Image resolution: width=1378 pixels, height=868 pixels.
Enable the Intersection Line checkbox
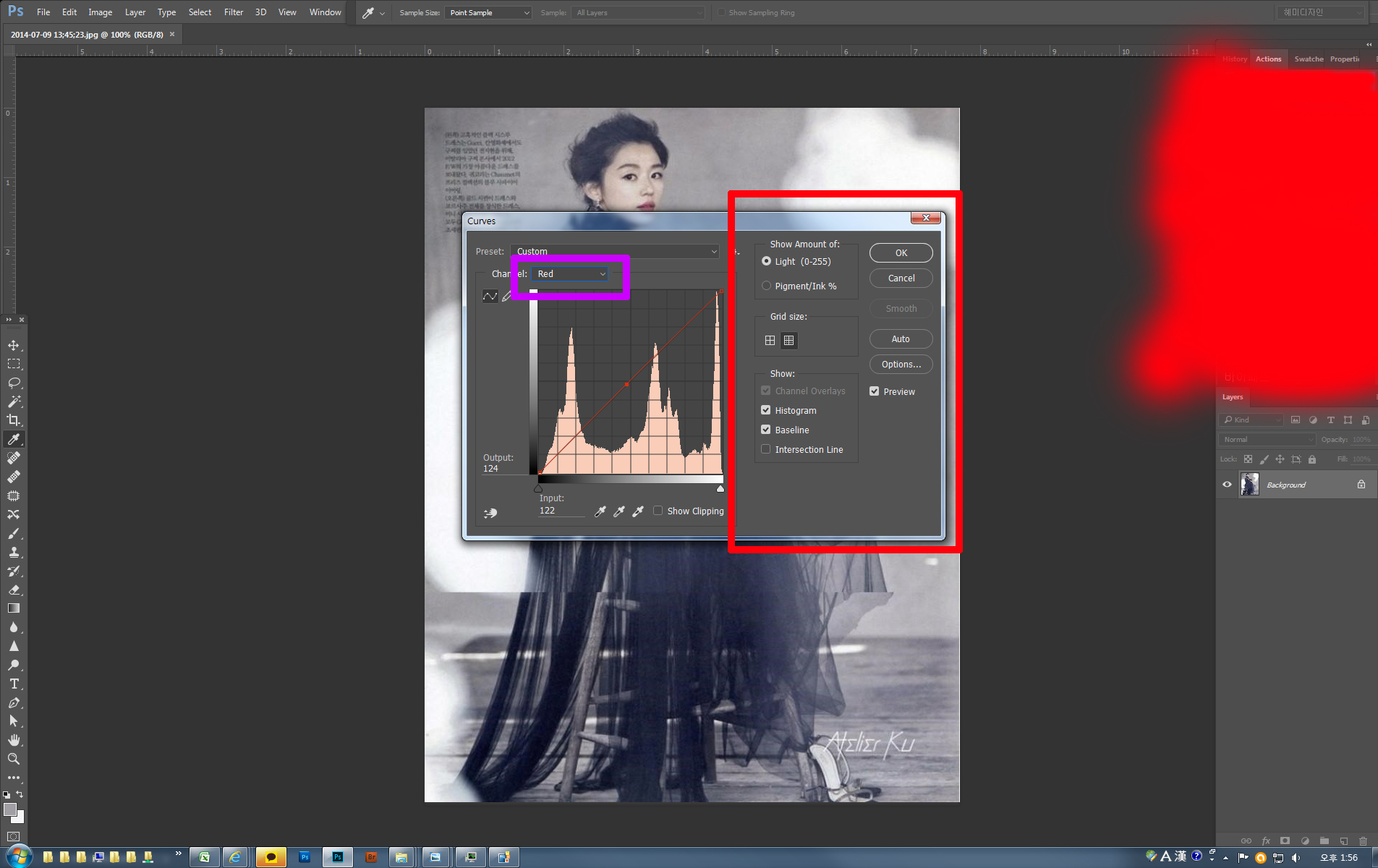pos(766,449)
